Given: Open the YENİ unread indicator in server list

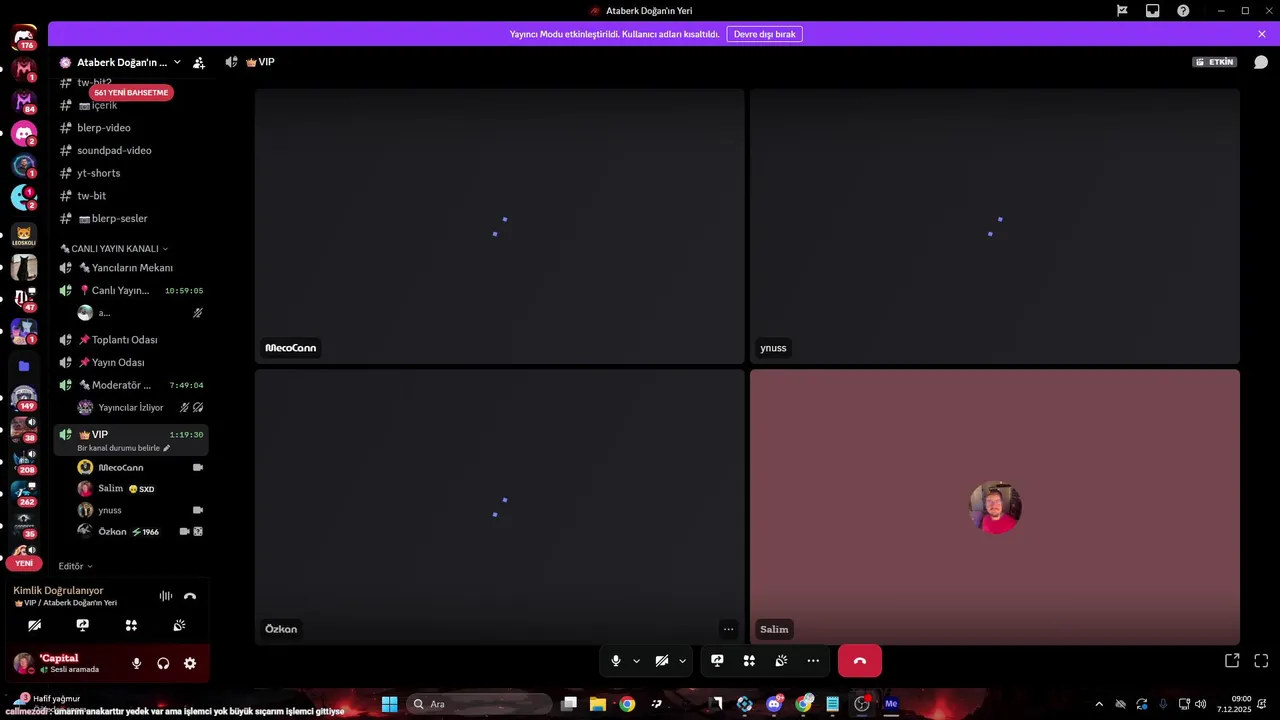Looking at the screenshot, I should (x=24, y=563).
